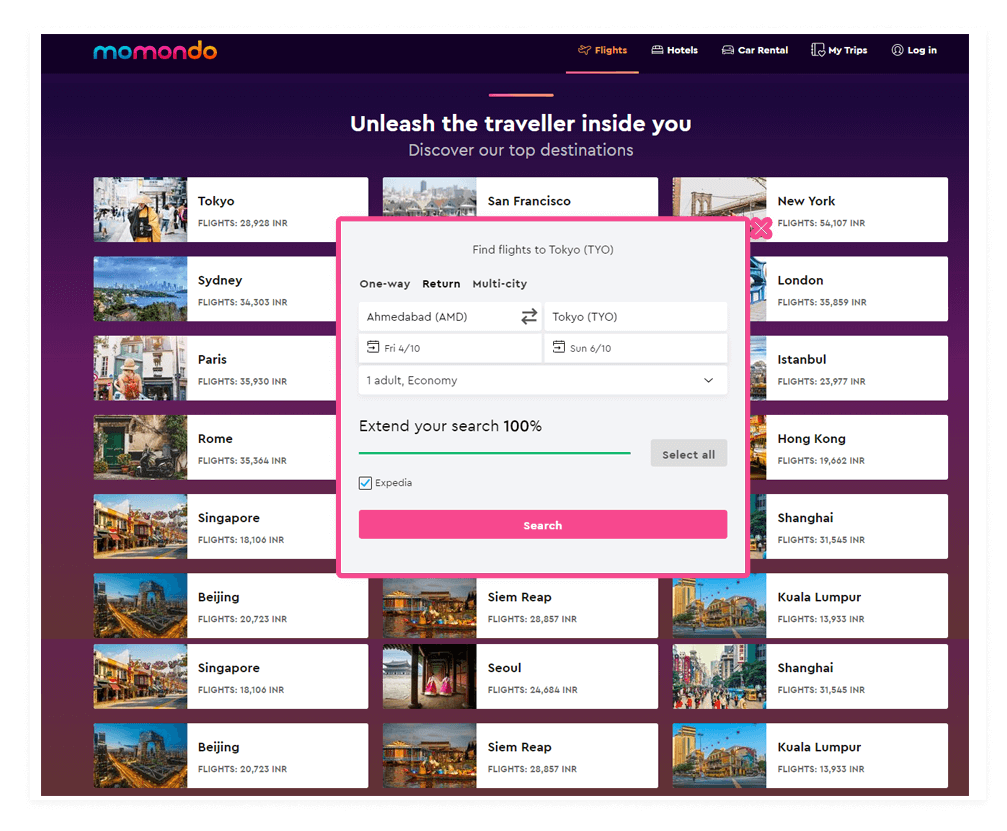Open the Fri 4/10 departure date picker
Screen dimensions: 1007x831
pos(450,348)
